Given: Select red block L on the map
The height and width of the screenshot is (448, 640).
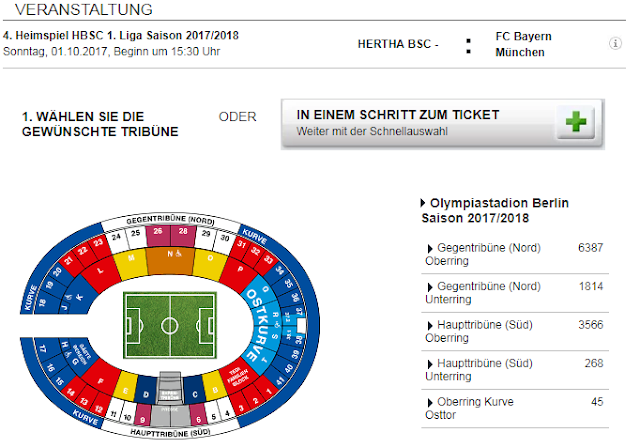Looking at the screenshot, I should point(101,270).
